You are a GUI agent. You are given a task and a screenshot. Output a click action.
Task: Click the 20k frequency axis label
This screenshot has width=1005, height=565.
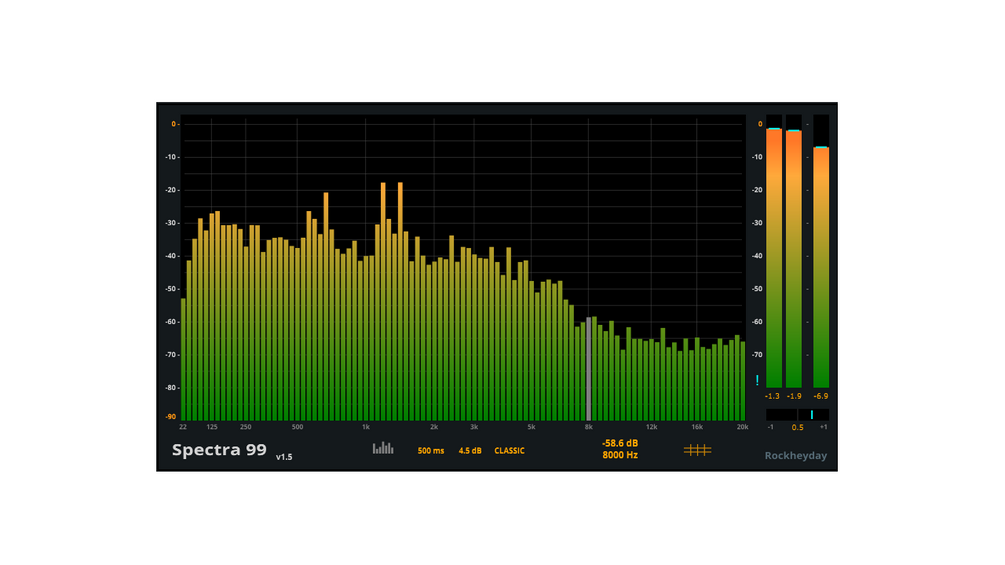pos(742,427)
